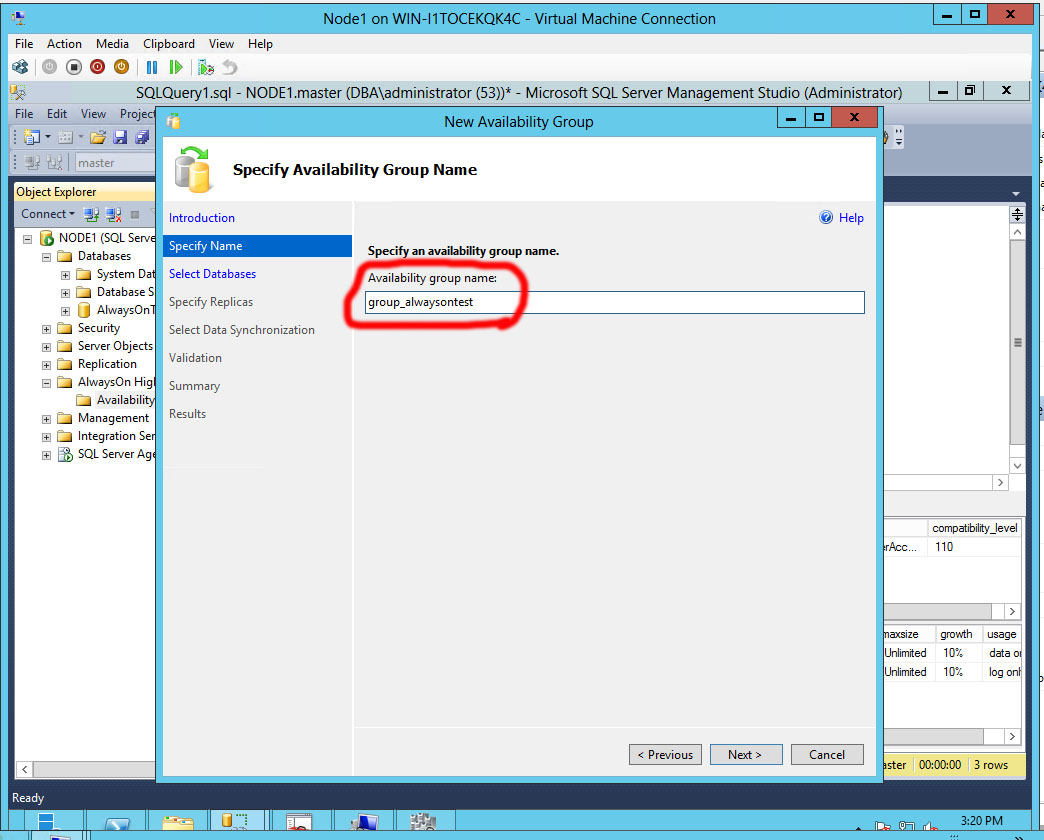Viewport: 1044px width, 840px height.
Task: Open the Connect dropdown in Object Explorer
Action: click(47, 214)
